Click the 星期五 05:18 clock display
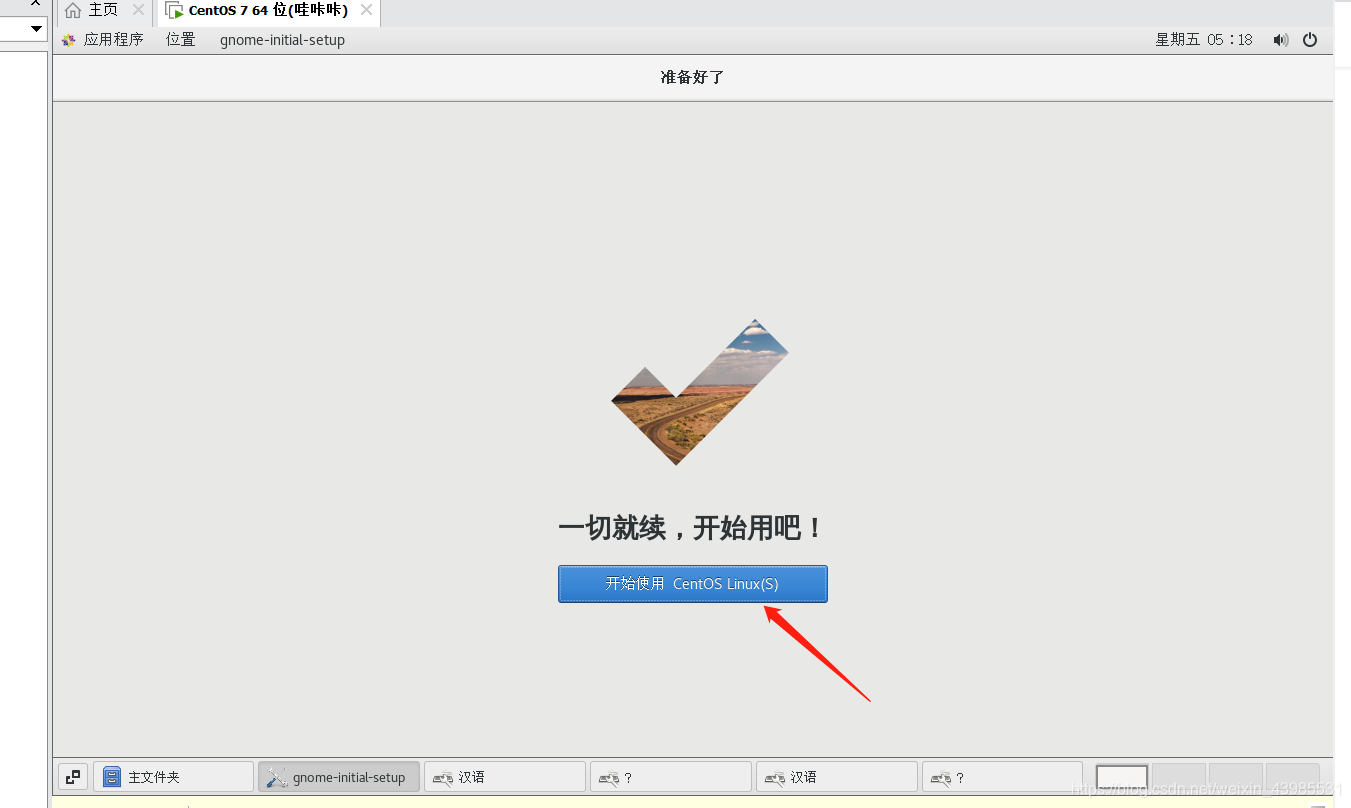The height and width of the screenshot is (808, 1351). pyautogui.click(x=1203, y=40)
